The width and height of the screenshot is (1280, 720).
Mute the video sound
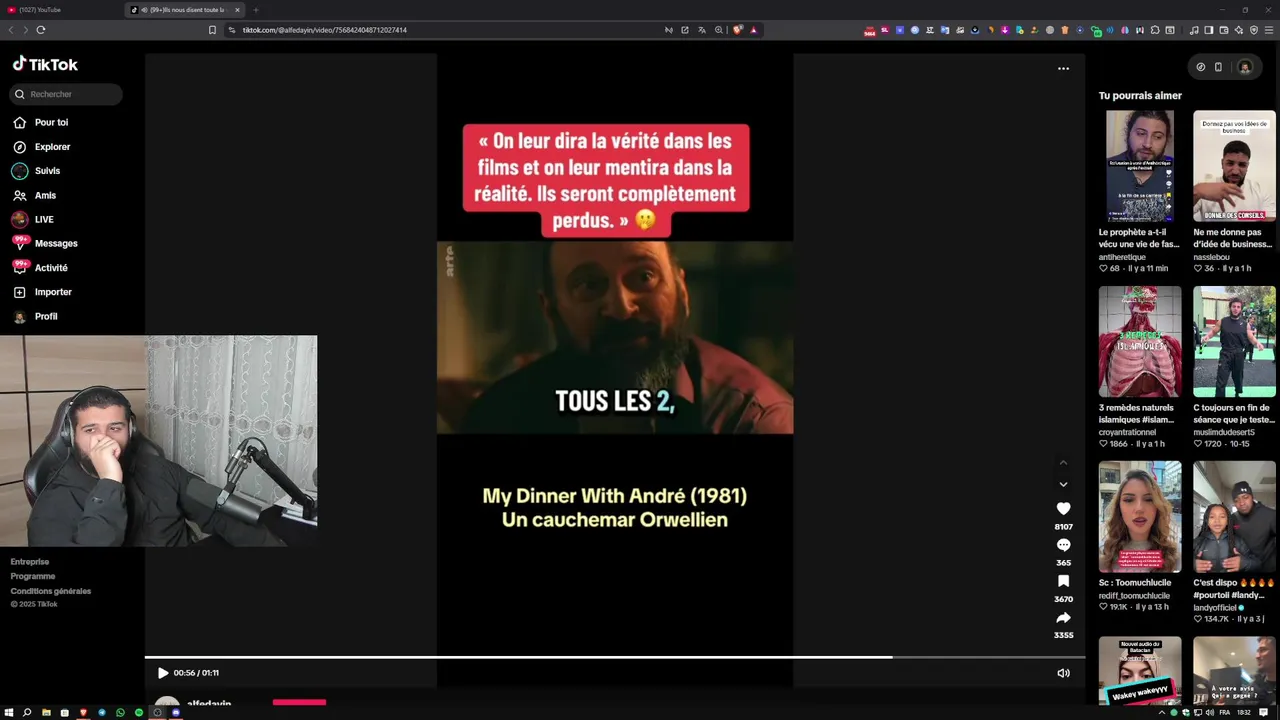[1063, 673]
